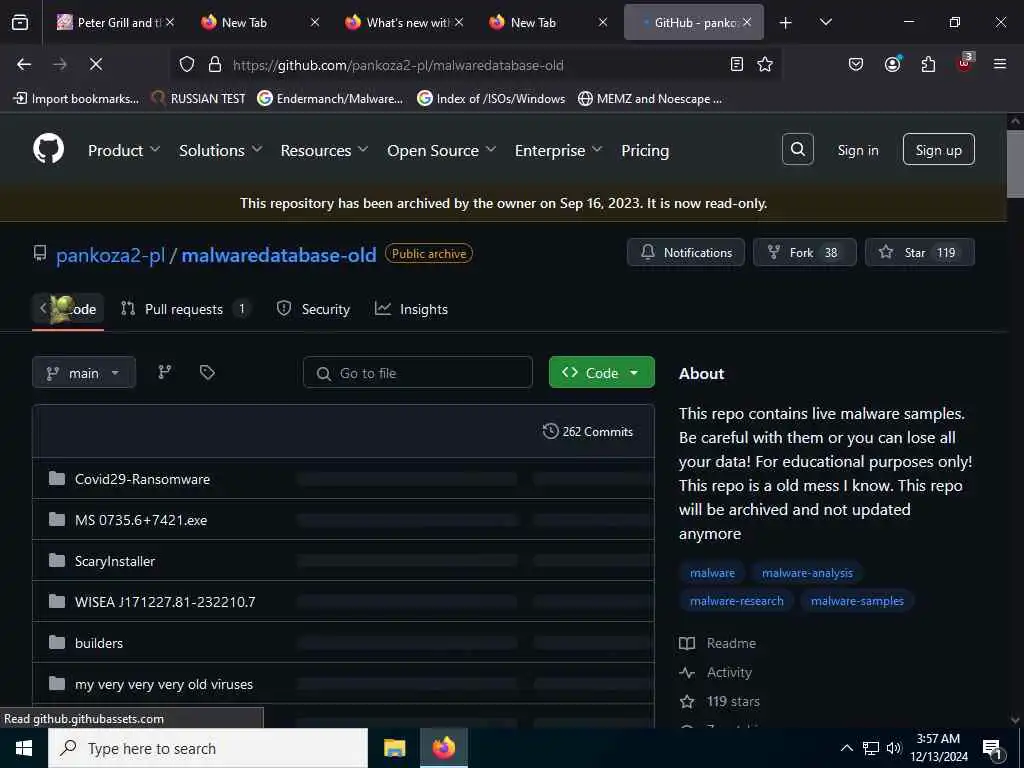This screenshot has height=768, width=1024.
Task: Close the GitHub - pankoza browser tab
Action: [747, 23]
